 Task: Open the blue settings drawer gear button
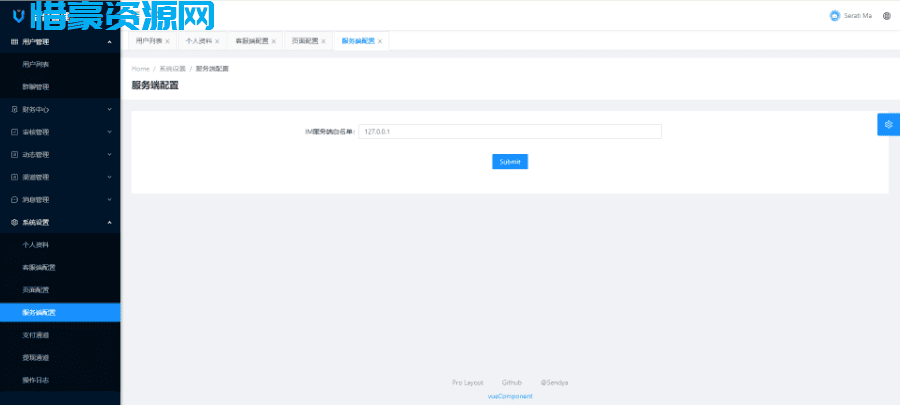click(x=889, y=124)
